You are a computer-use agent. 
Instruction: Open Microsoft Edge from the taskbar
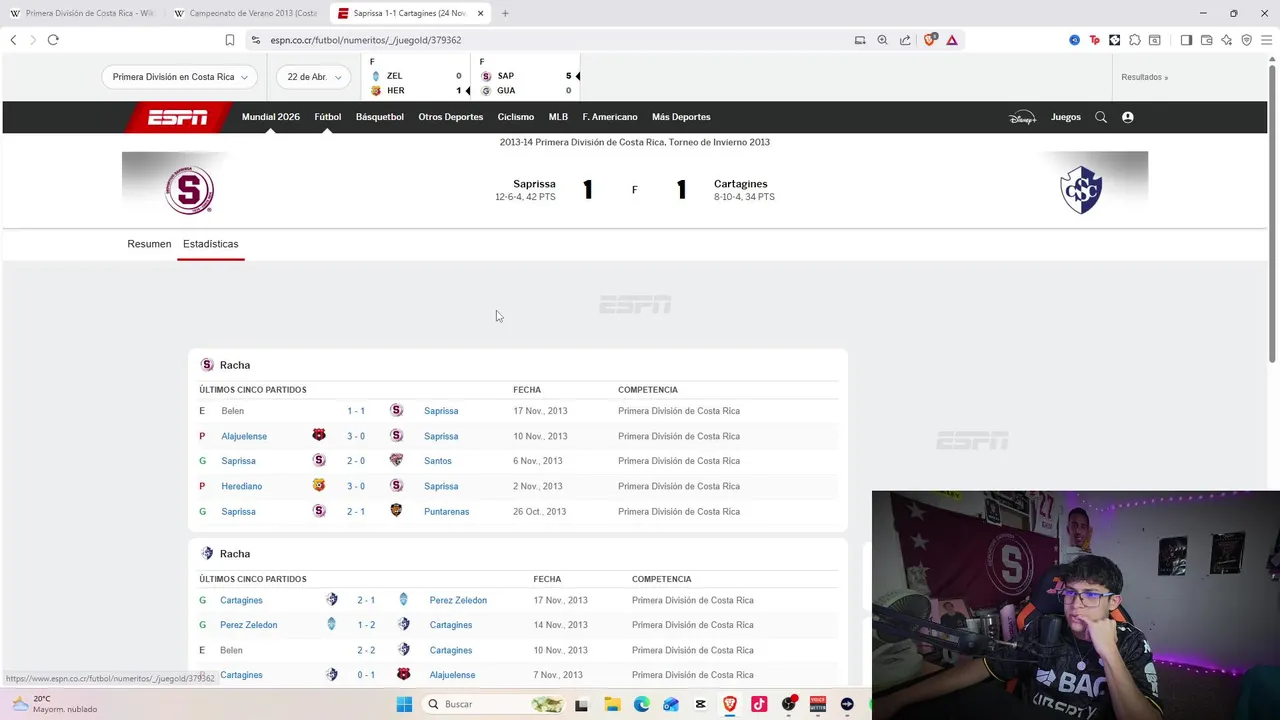(x=641, y=704)
